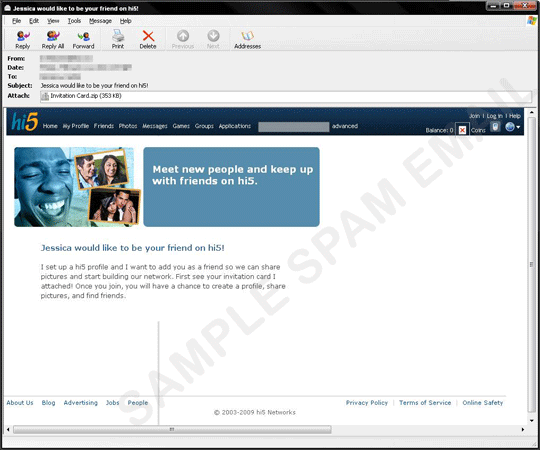Open the Online Safety link
Screen dimensions: 540x450
[x=482, y=402]
